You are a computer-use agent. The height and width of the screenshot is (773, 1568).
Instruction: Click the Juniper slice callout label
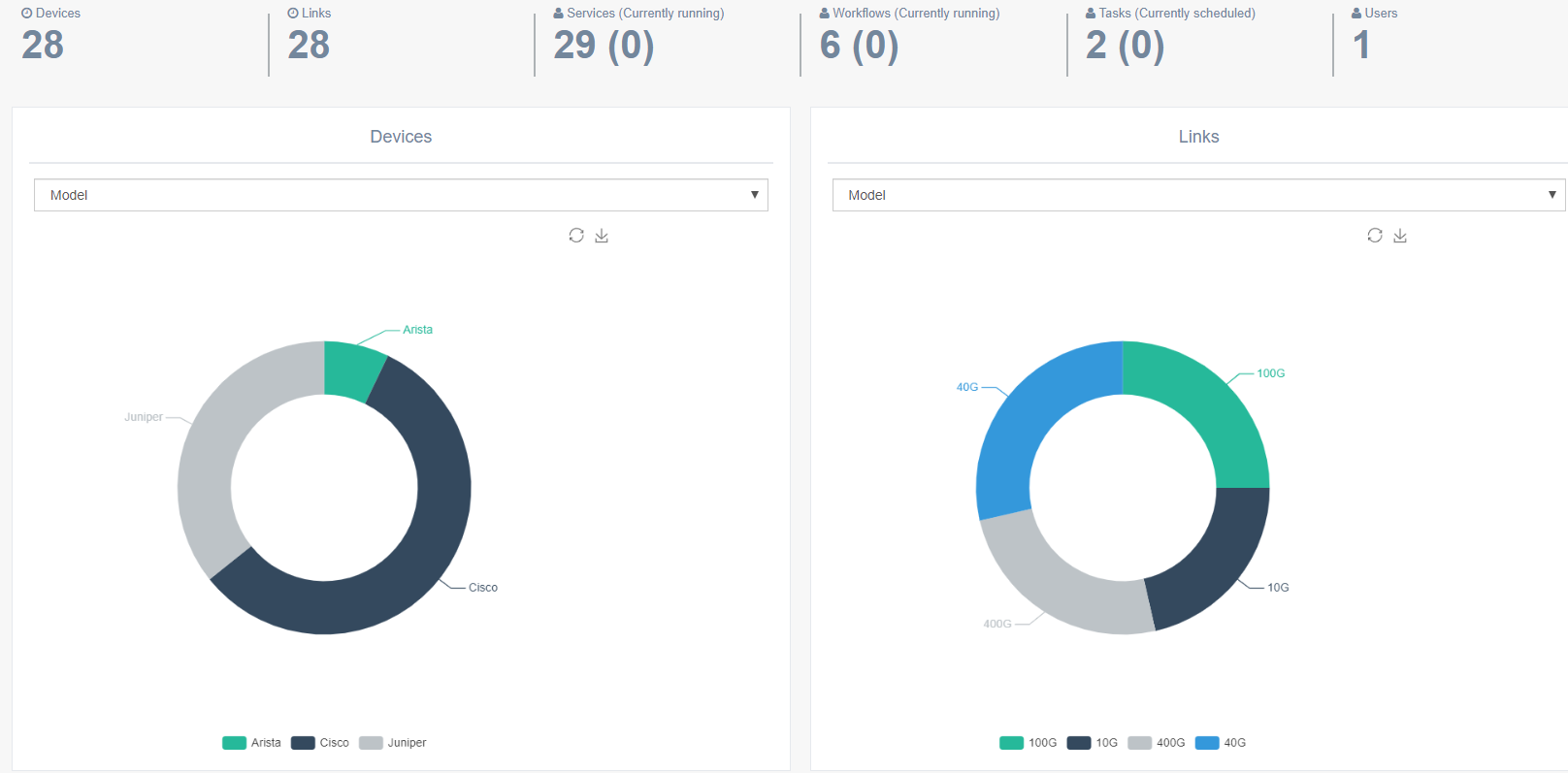point(144,417)
